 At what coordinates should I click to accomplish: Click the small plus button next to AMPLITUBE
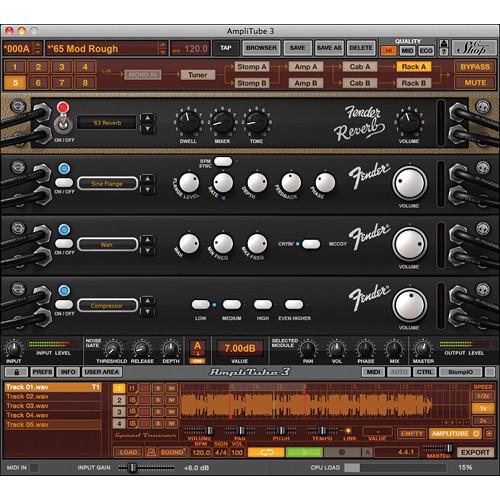click(489, 433)
